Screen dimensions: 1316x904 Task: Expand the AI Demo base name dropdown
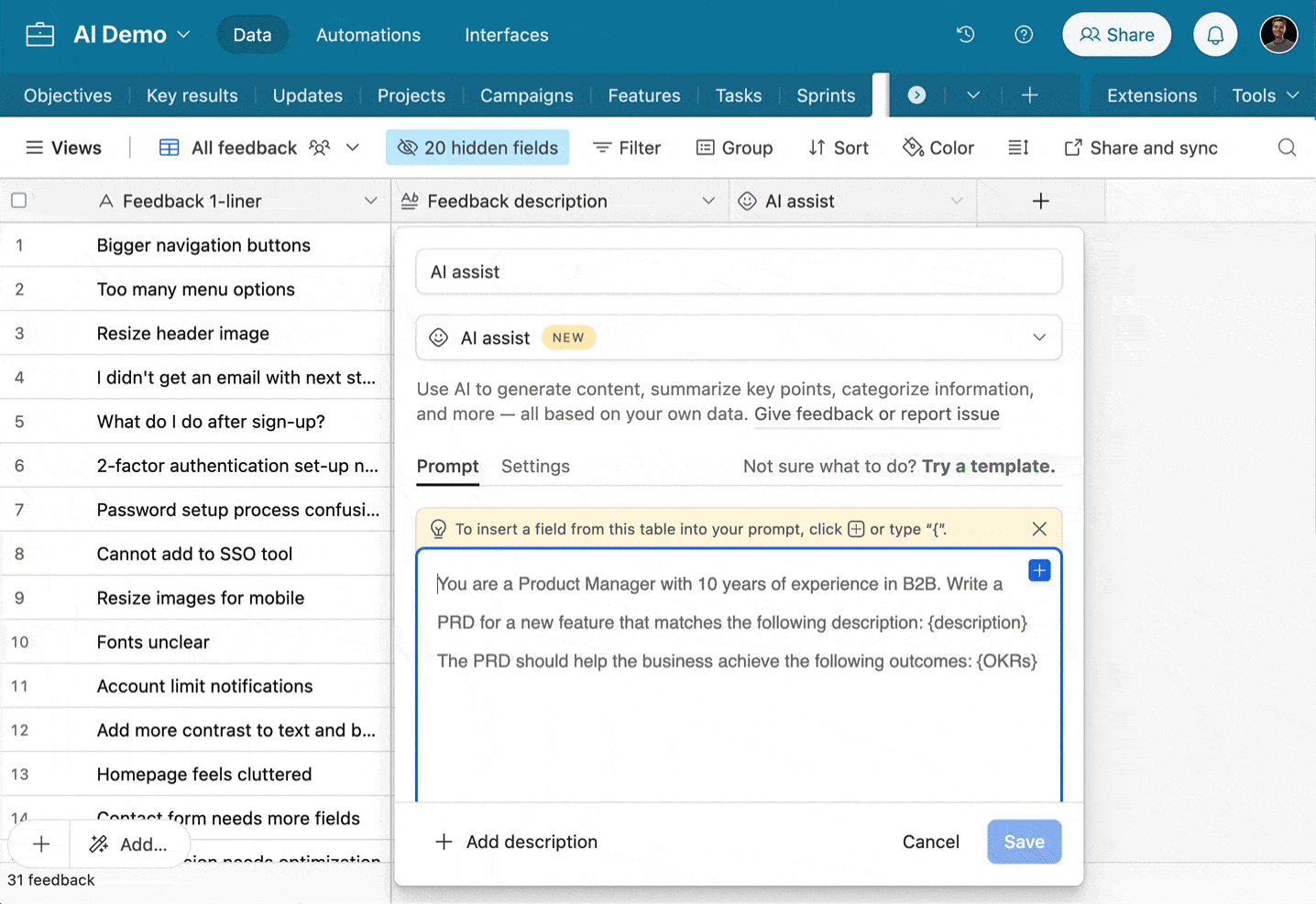(x=183, y=35)
